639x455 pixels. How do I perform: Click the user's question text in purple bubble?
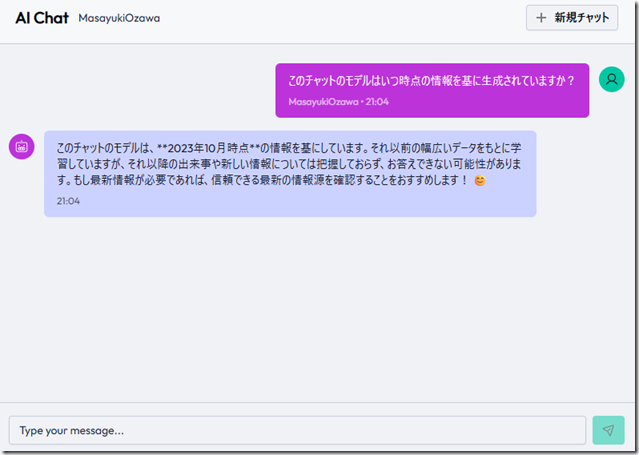[431, 81]
